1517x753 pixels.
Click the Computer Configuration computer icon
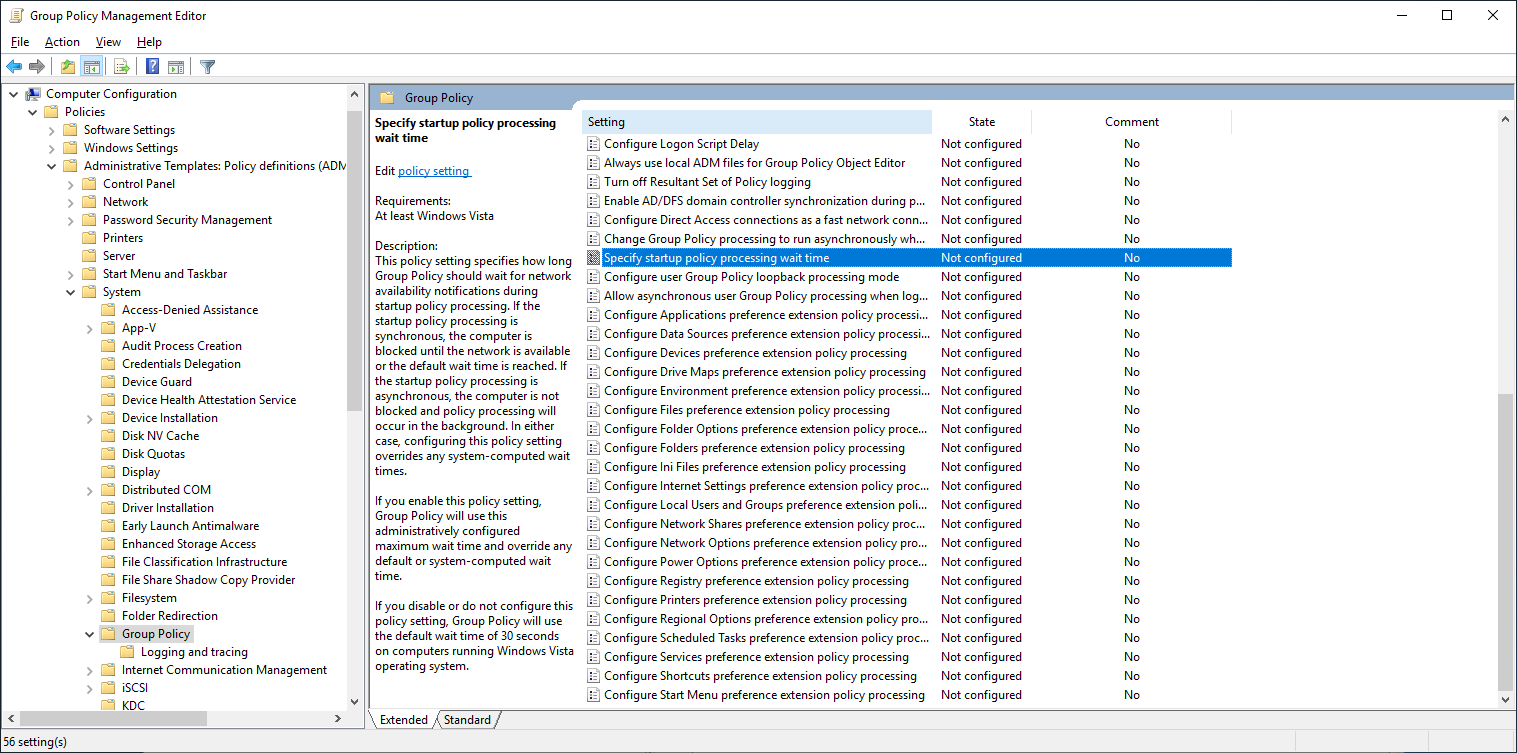point(33,94)
